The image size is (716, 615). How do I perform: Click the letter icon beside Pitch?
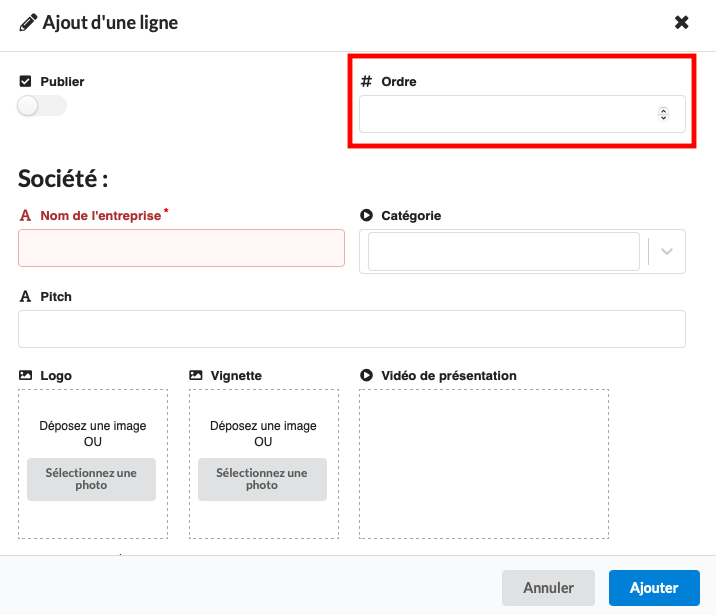click(x=25, y=297)
